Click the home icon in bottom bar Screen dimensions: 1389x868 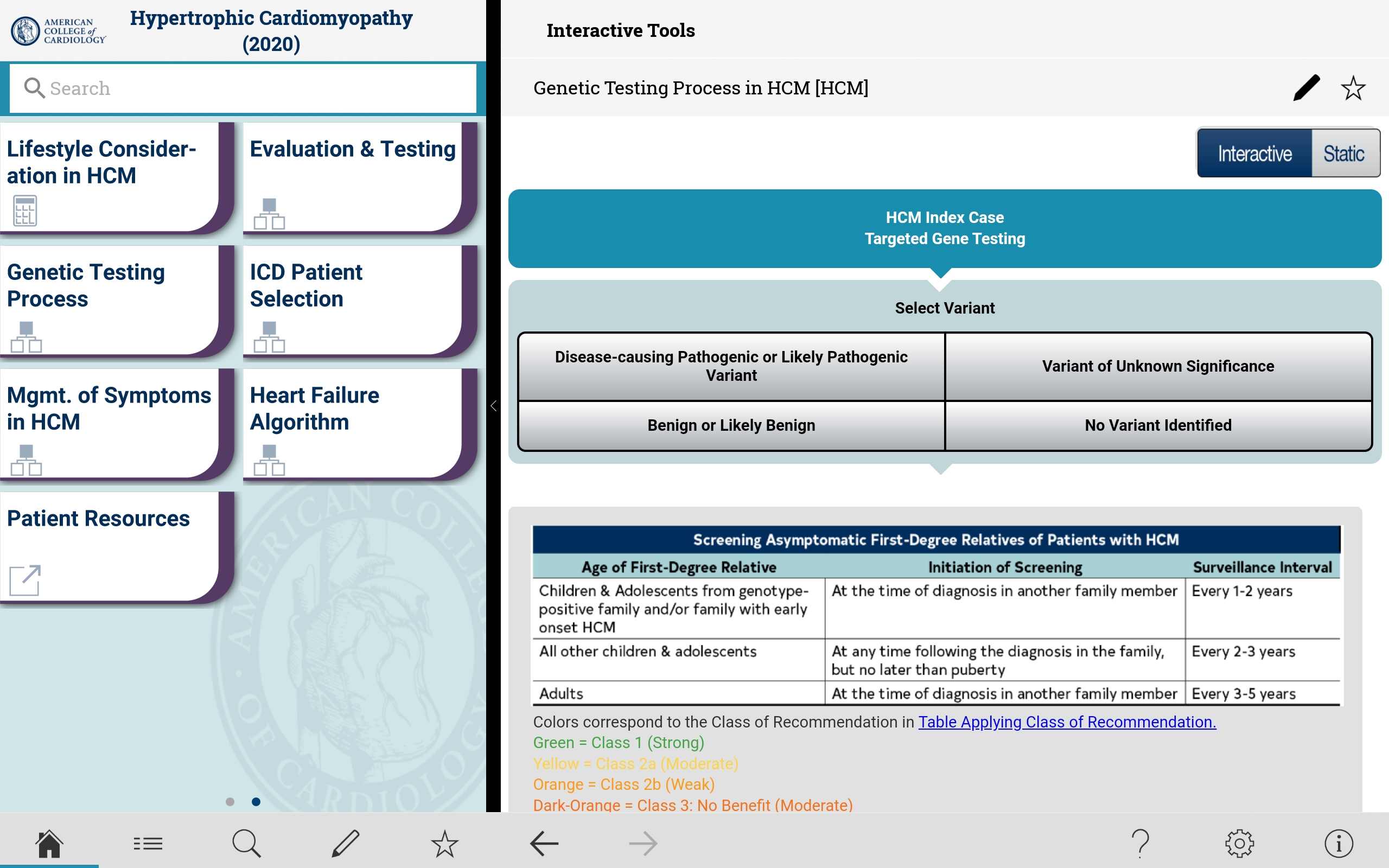pos(49,843)
